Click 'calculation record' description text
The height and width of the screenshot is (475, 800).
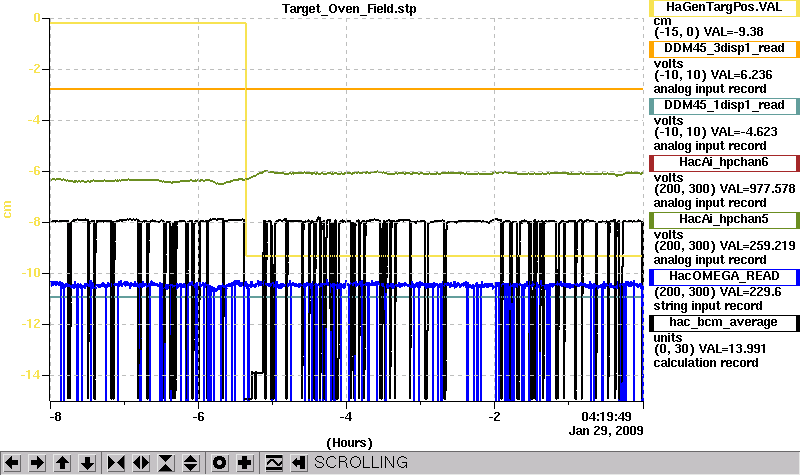click(x=706, y=363)
